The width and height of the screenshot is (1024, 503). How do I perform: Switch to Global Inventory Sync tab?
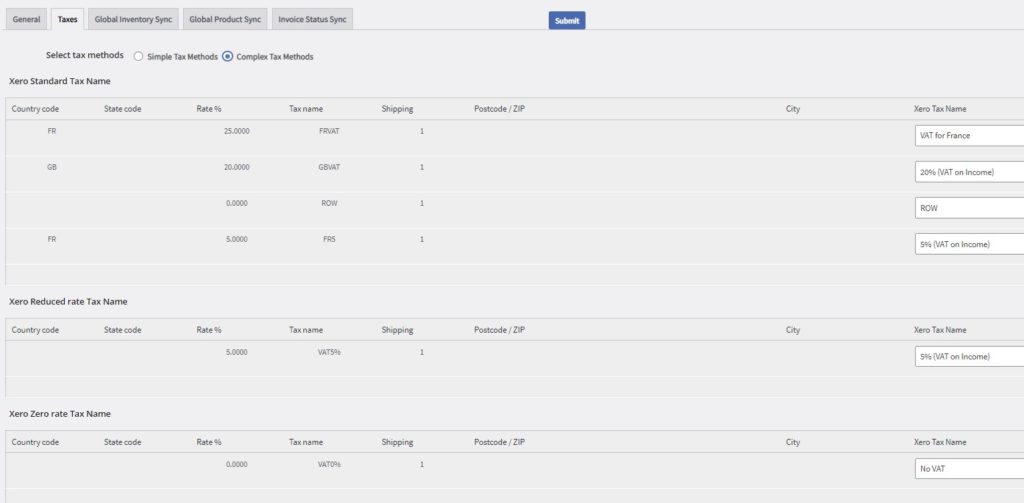tap(133, 20)
